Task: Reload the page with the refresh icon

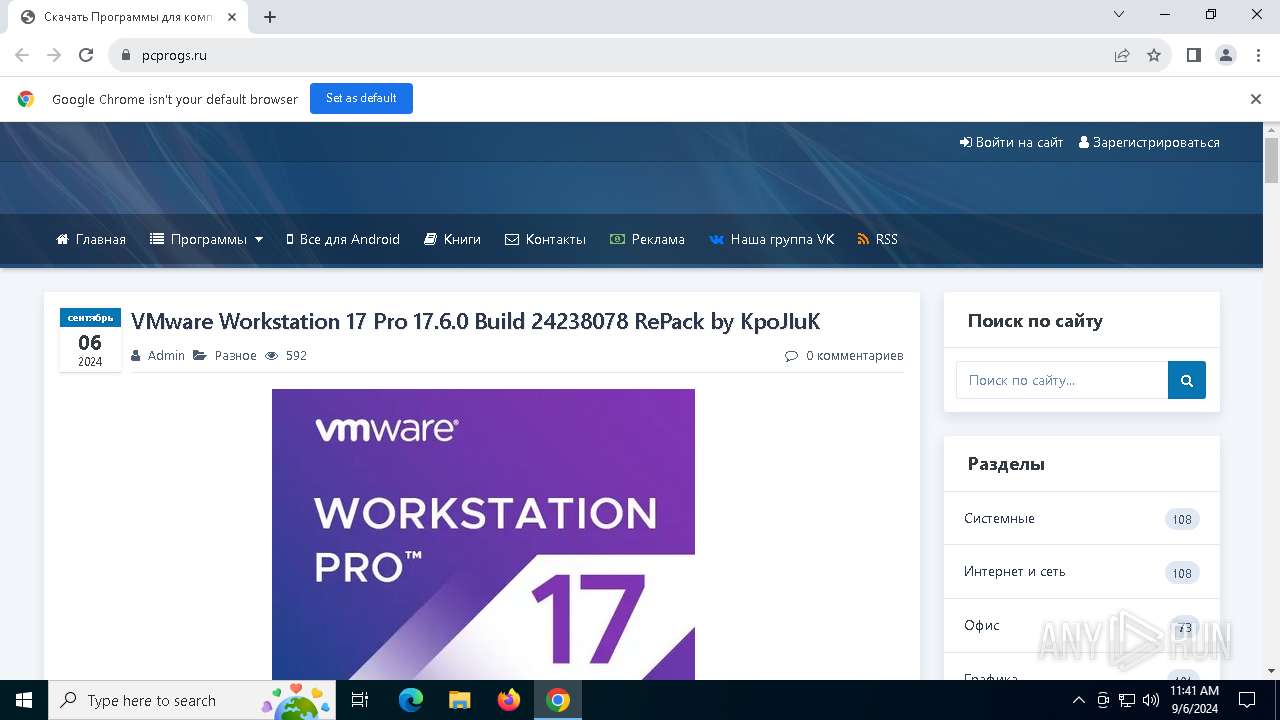Action: coord(86,56)
